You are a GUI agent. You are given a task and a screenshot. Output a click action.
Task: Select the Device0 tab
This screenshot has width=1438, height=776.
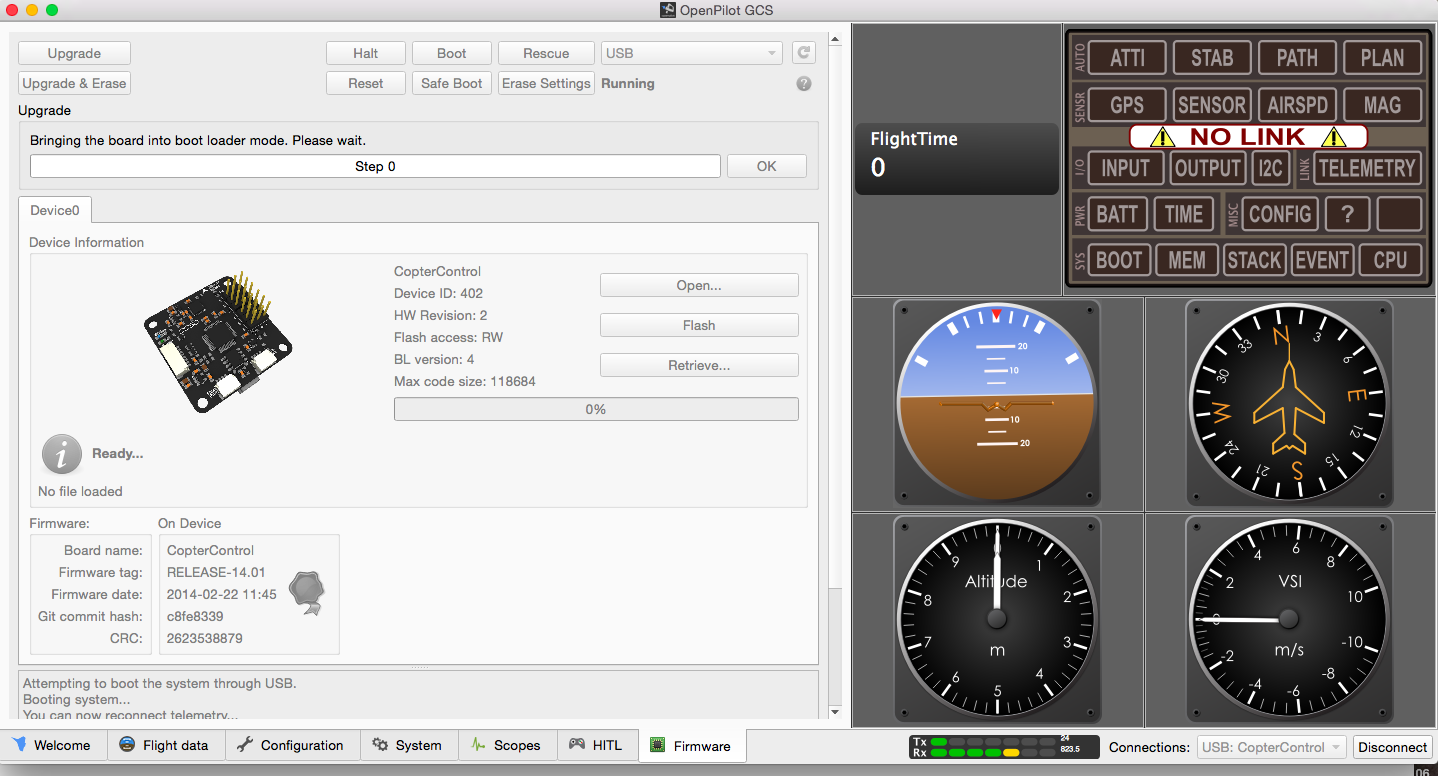pos(55,210)
